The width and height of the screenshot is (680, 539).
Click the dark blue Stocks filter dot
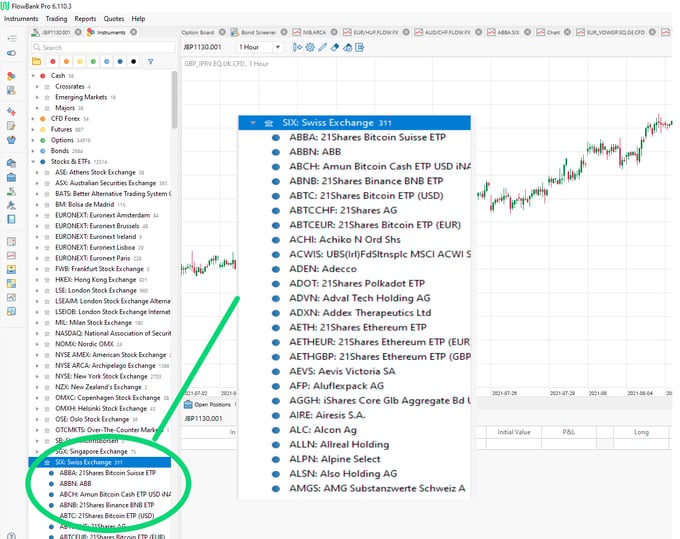(120, 62)
